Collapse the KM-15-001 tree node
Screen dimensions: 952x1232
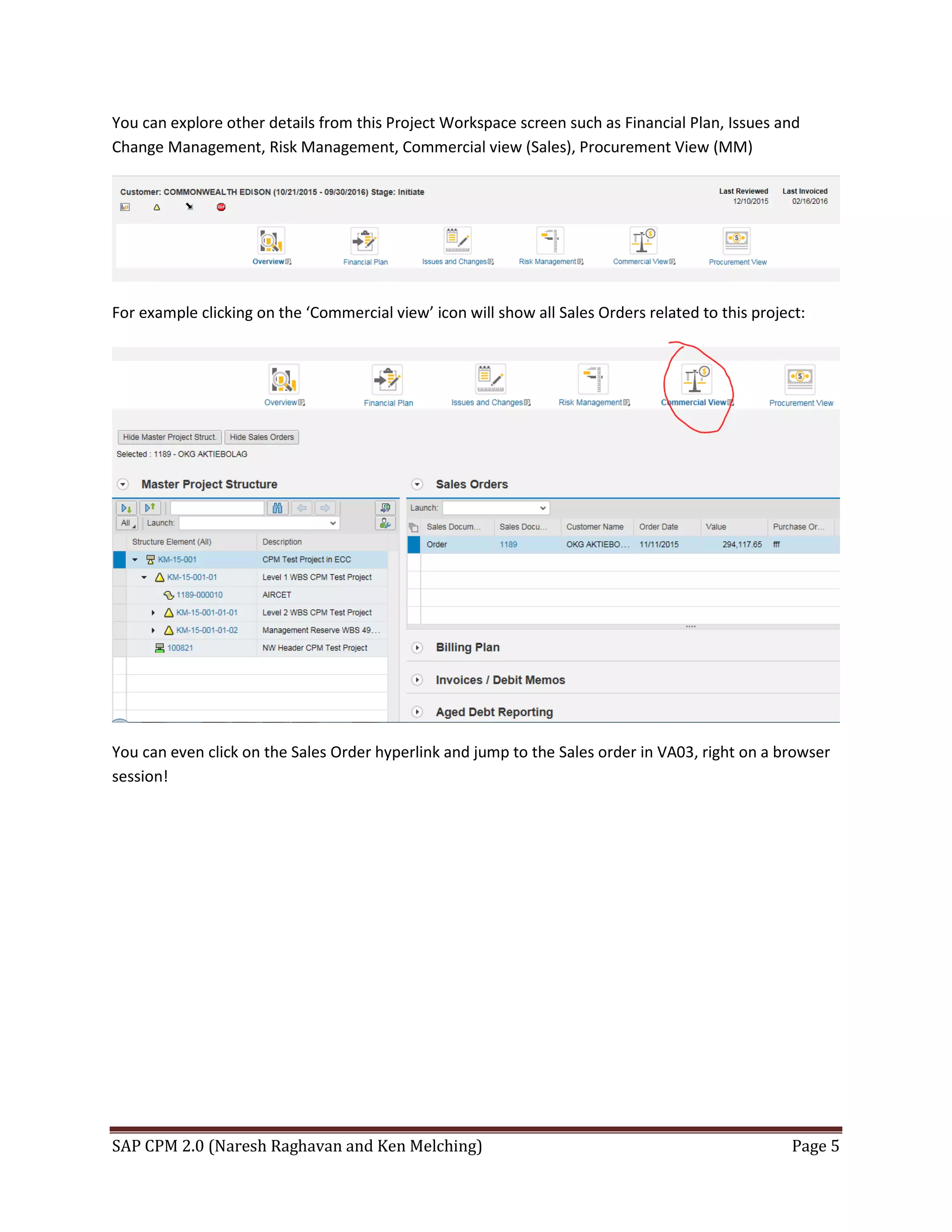click(x=135, y=560)
